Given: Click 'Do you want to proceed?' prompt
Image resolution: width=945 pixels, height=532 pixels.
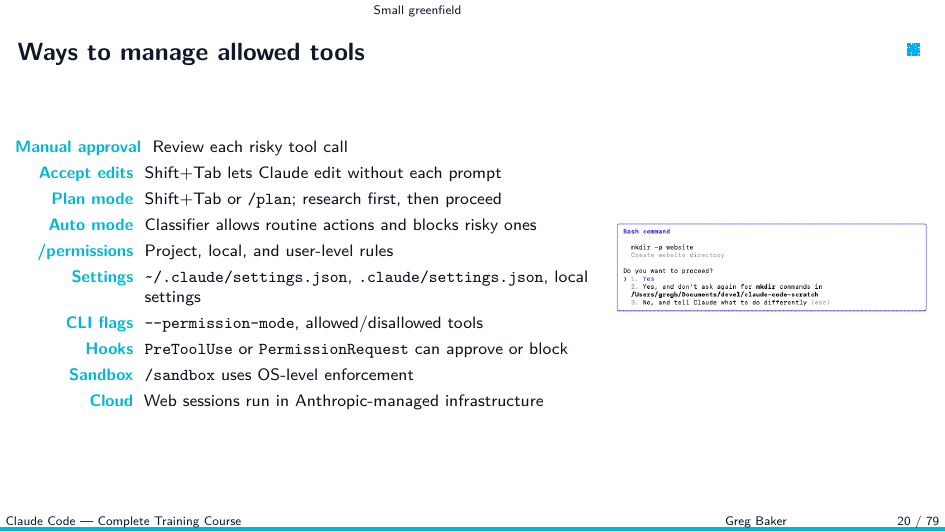Looking at the screenshot, I should 668,271.
